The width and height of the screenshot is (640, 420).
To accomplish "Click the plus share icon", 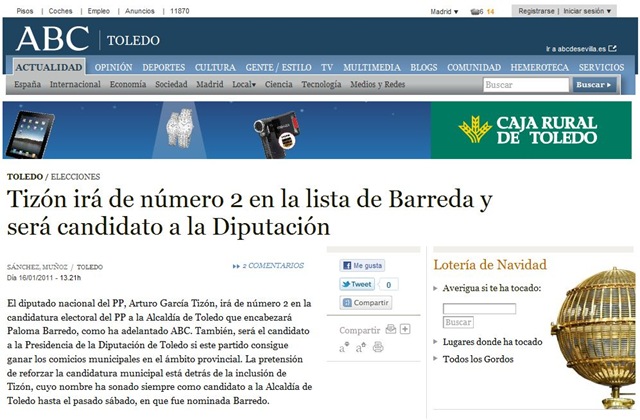I will [405, 329].
